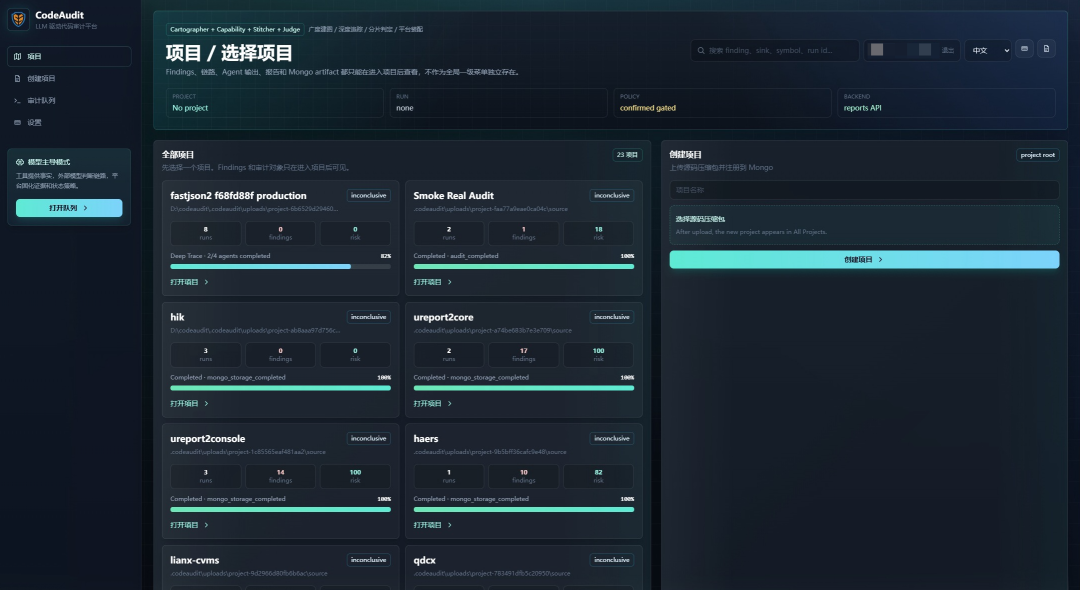Expand the hik project via 打开项目 chevron
This screenshot has height=590, width=1080.
206,403
